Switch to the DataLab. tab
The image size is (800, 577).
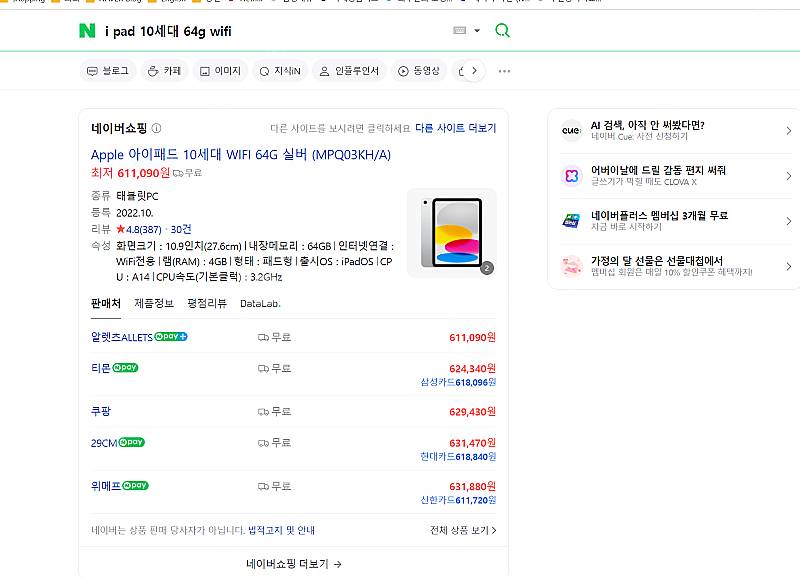point(260,304)
